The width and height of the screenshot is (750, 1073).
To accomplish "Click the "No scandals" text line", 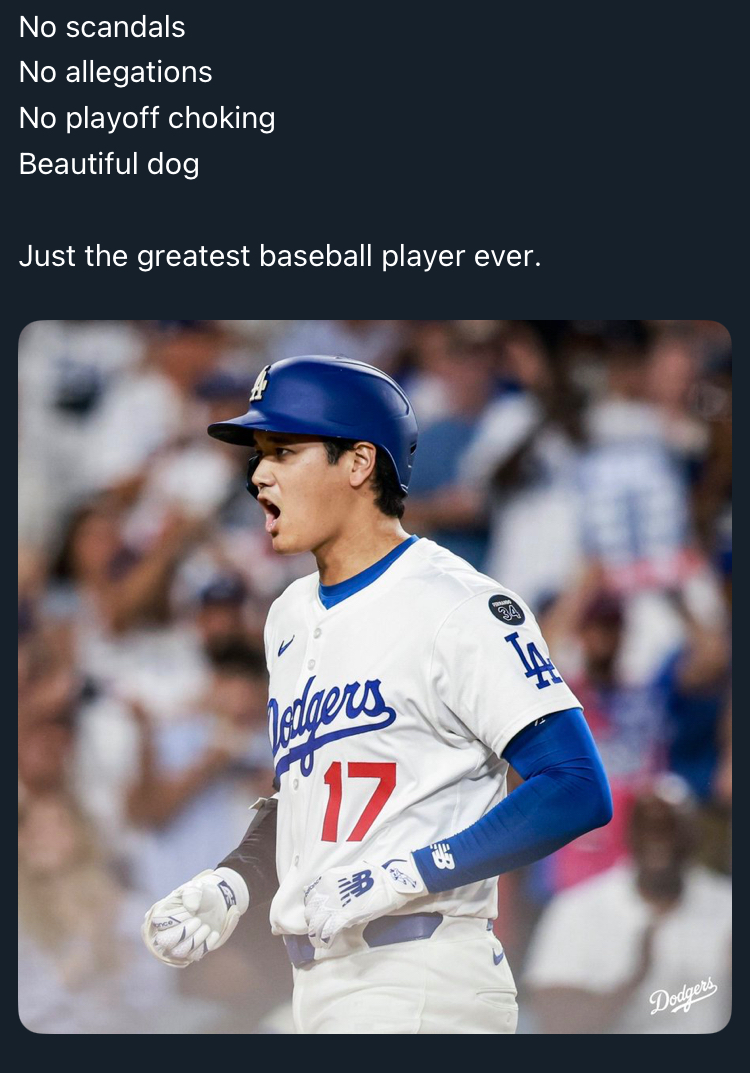I will [x=102, y=27].
